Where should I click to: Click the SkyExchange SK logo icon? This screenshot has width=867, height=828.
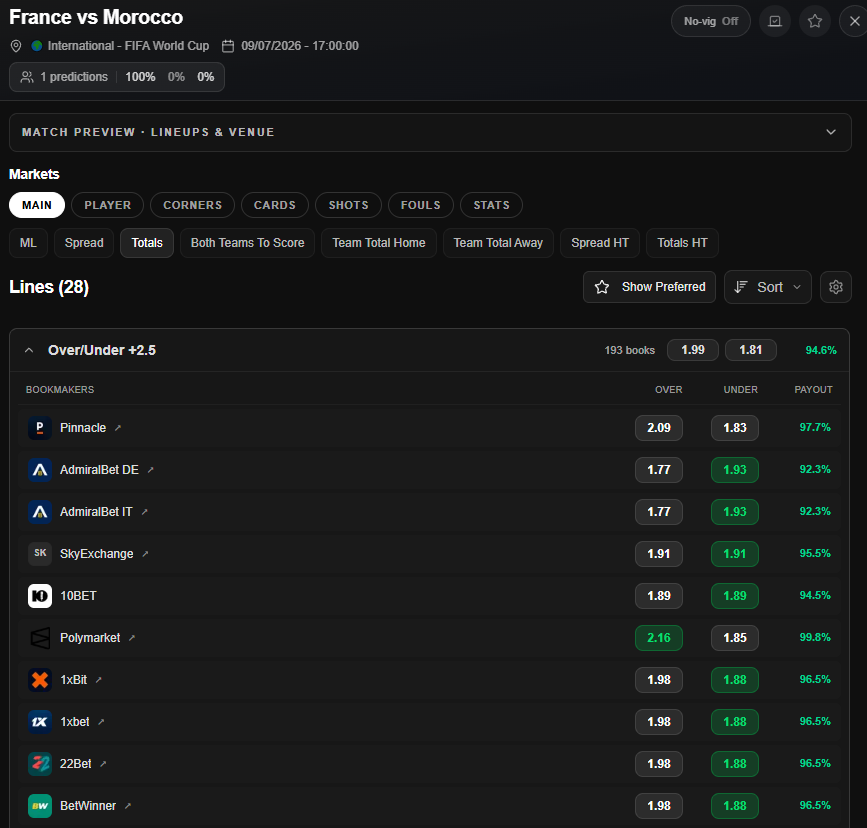40,554
